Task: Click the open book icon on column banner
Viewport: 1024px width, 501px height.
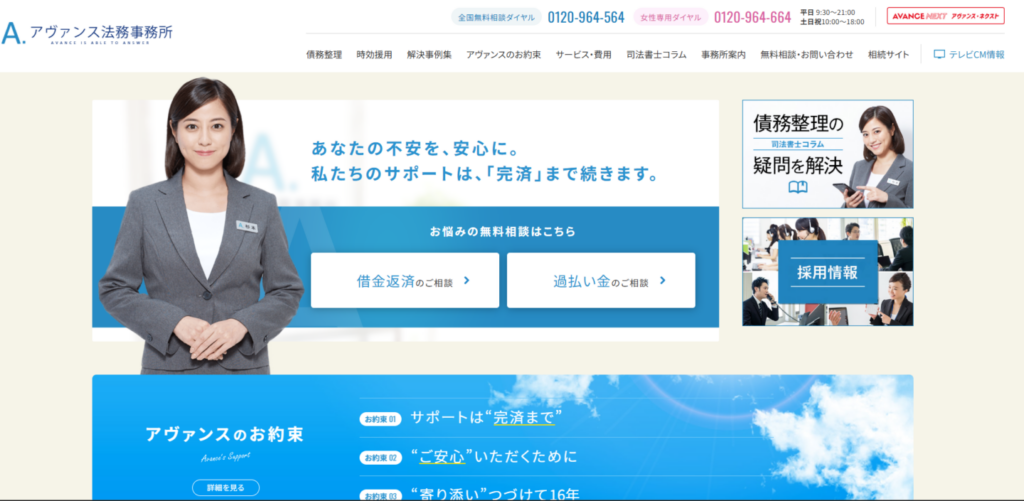Action: pos(797,187)
